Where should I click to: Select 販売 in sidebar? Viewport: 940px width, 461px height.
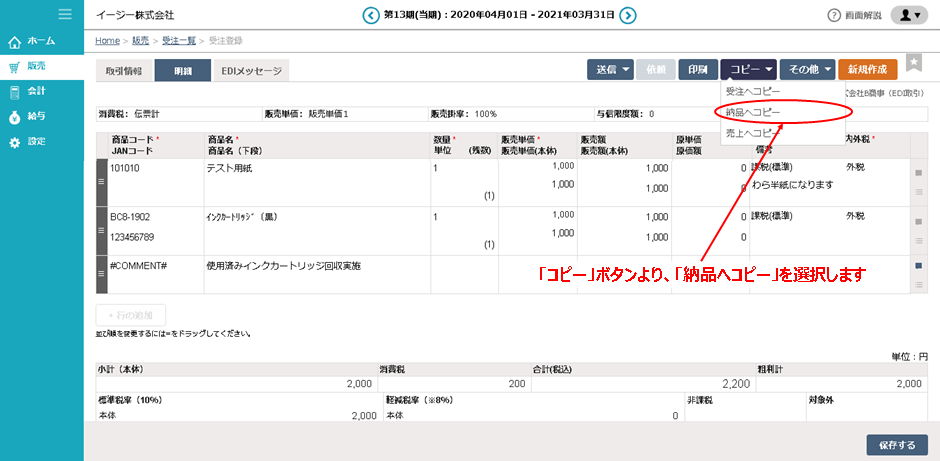(42, 67)
